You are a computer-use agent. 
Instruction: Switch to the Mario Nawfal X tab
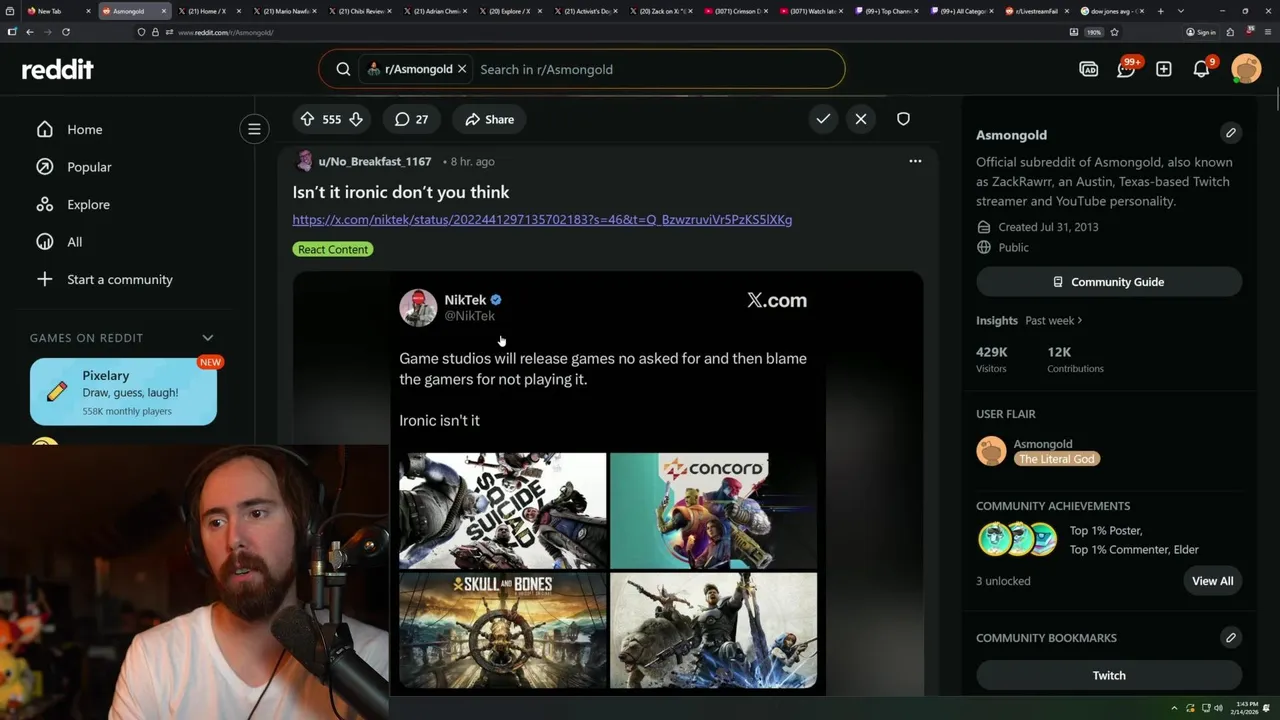pos(287,11)
